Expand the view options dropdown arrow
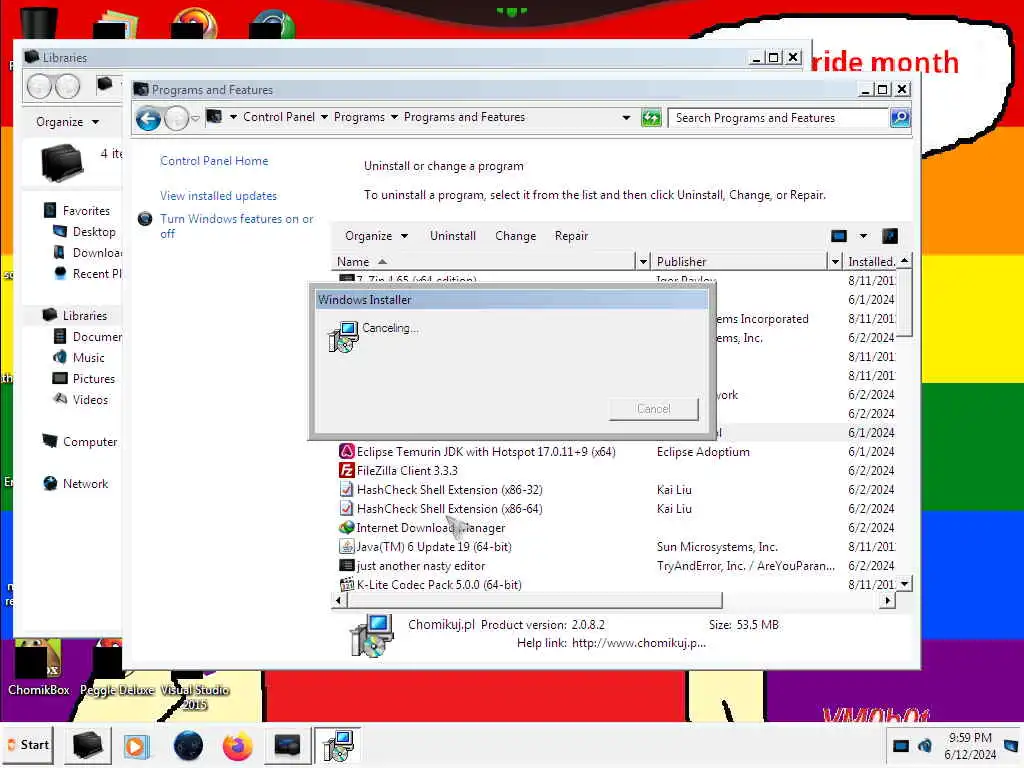The width and height of the screenshot is (1024, 768). pyautogui.click(x=863, y=236)
